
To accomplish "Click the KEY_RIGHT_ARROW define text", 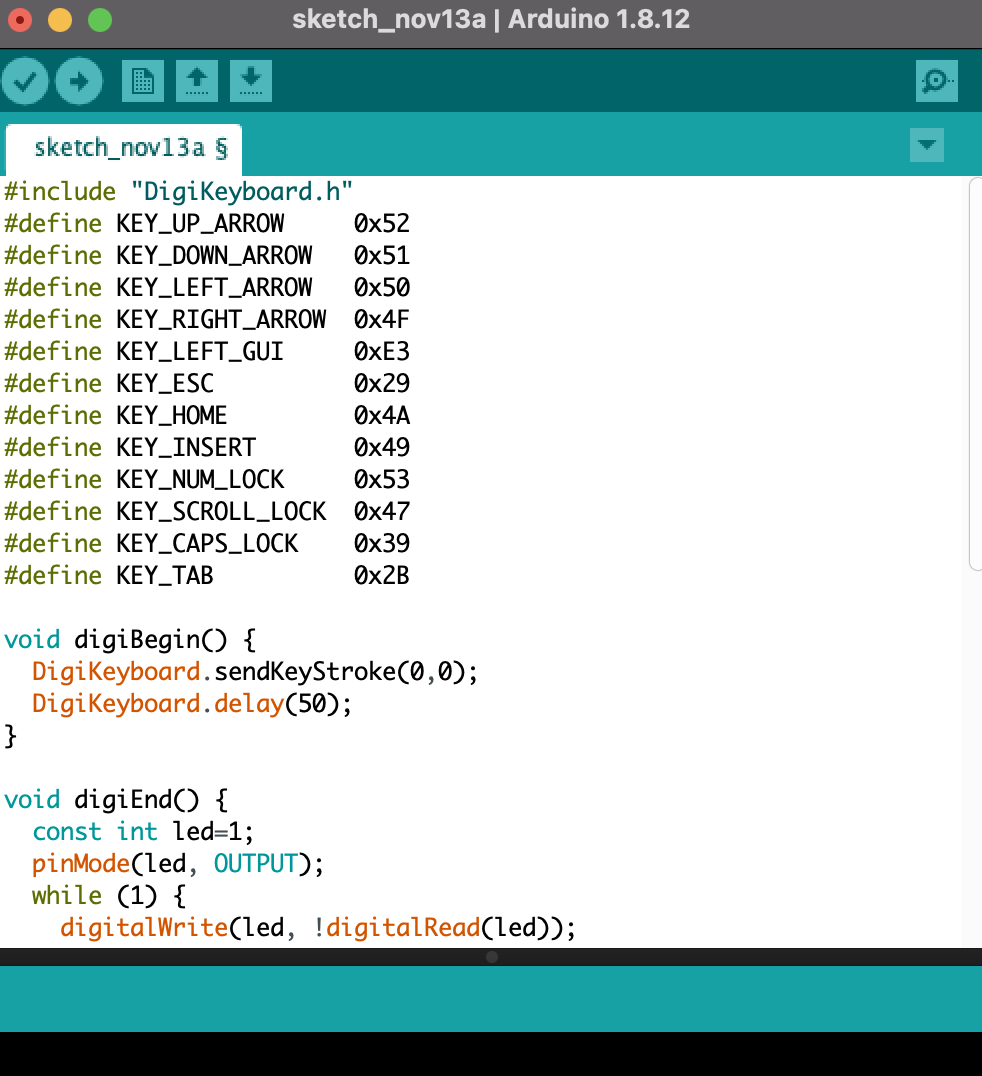I will click(x=221, y=320).
